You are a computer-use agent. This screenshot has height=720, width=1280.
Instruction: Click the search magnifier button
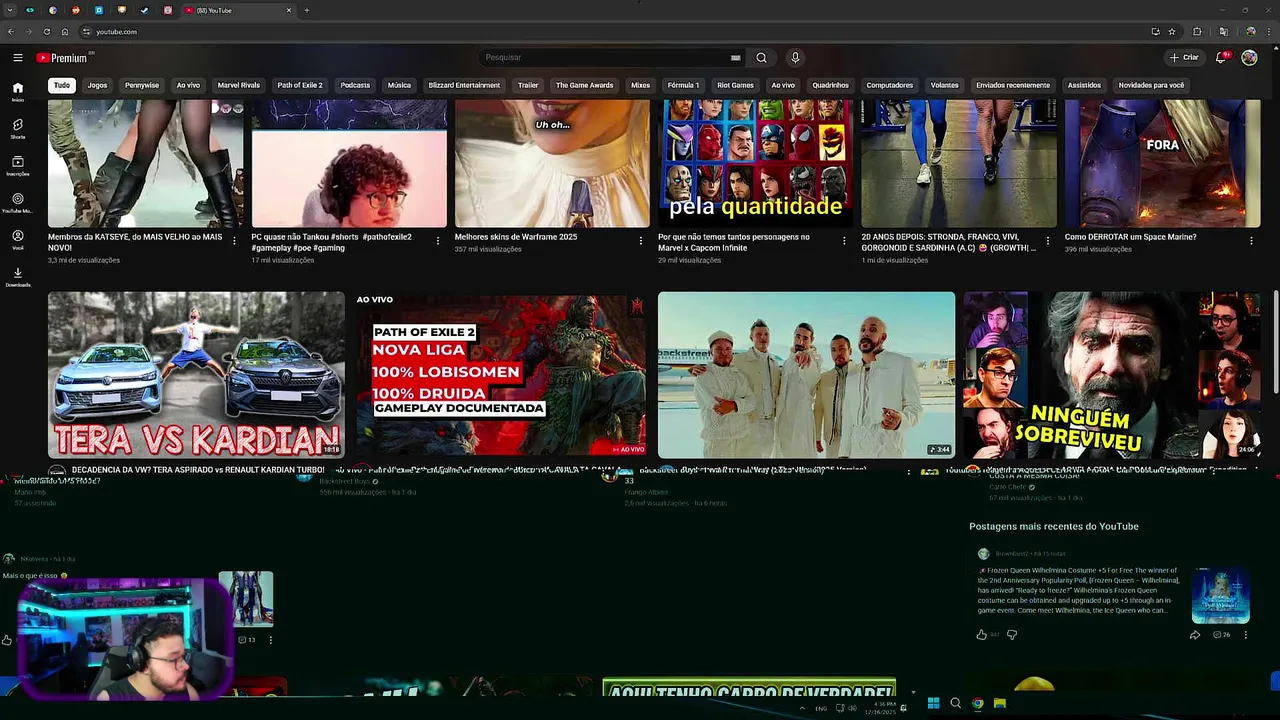761,58
